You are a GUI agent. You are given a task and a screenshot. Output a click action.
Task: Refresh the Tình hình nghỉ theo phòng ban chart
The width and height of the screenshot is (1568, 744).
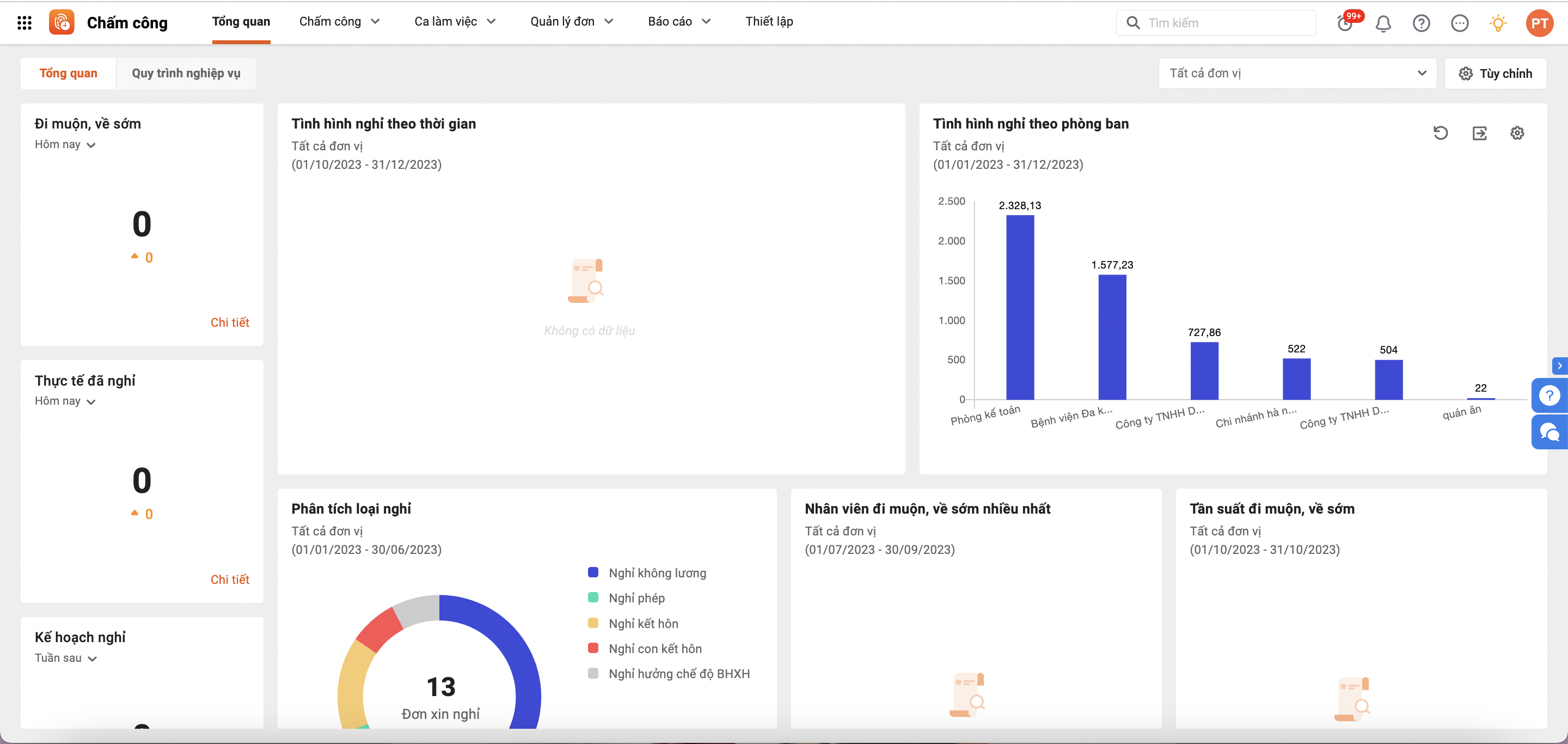[x=1441, y=133]
